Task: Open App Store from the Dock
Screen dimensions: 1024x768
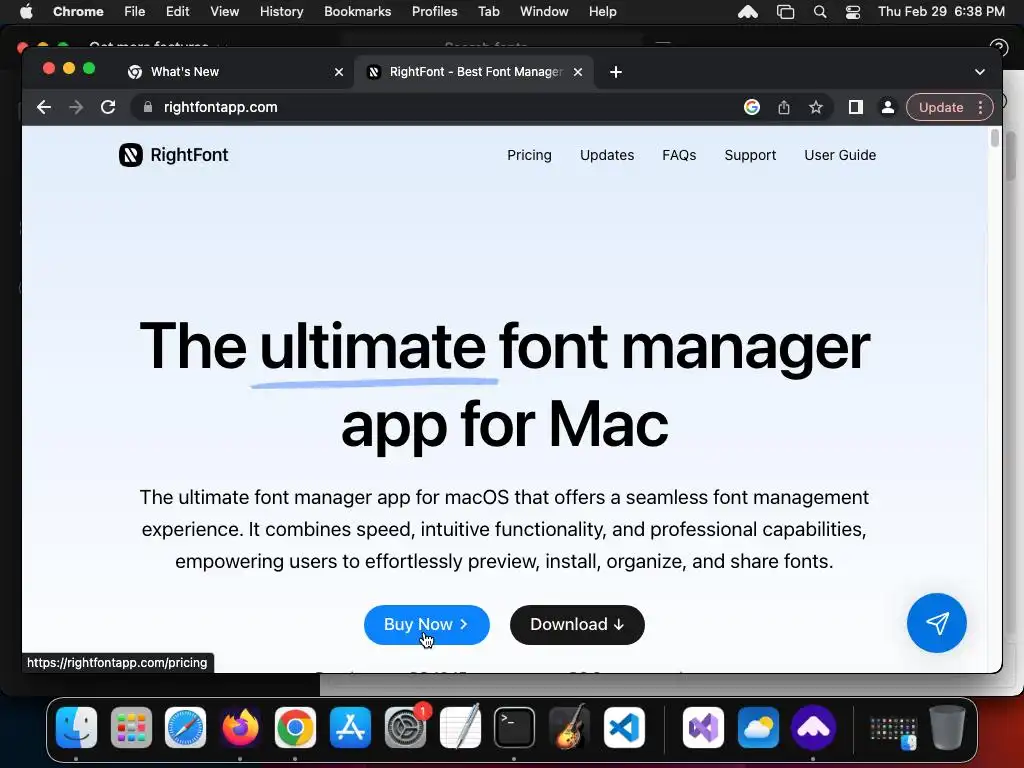Action: click(350, 728)
